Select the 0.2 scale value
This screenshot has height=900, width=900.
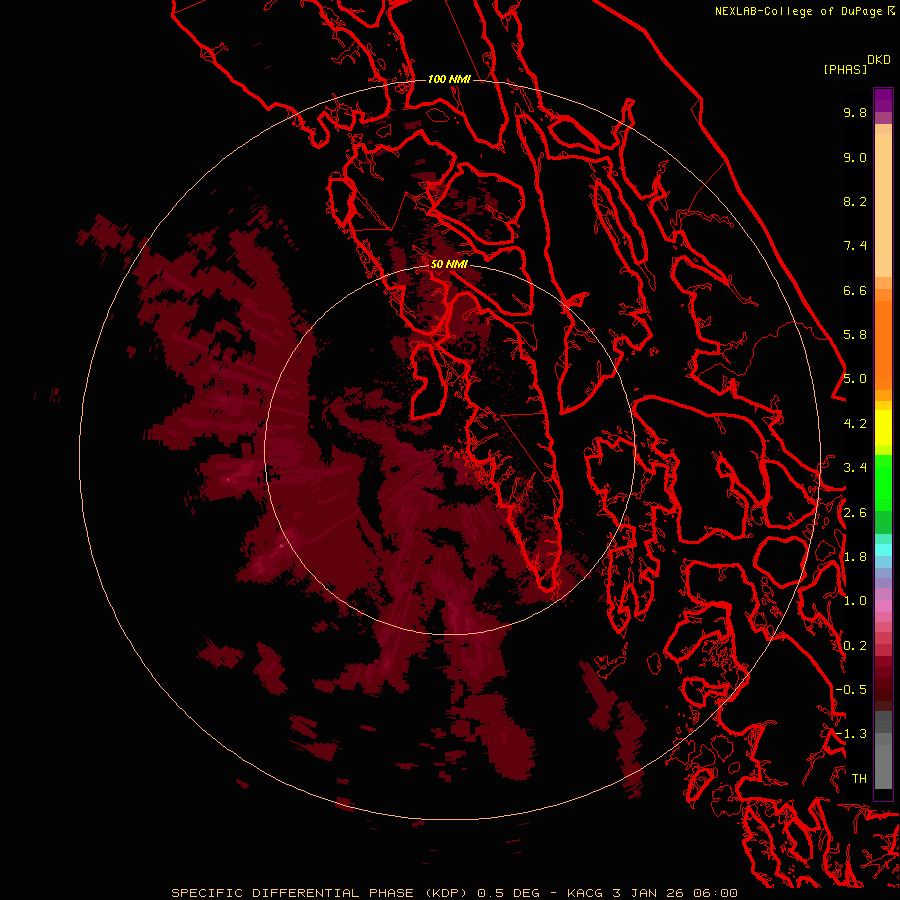click(x=855, y=646)
